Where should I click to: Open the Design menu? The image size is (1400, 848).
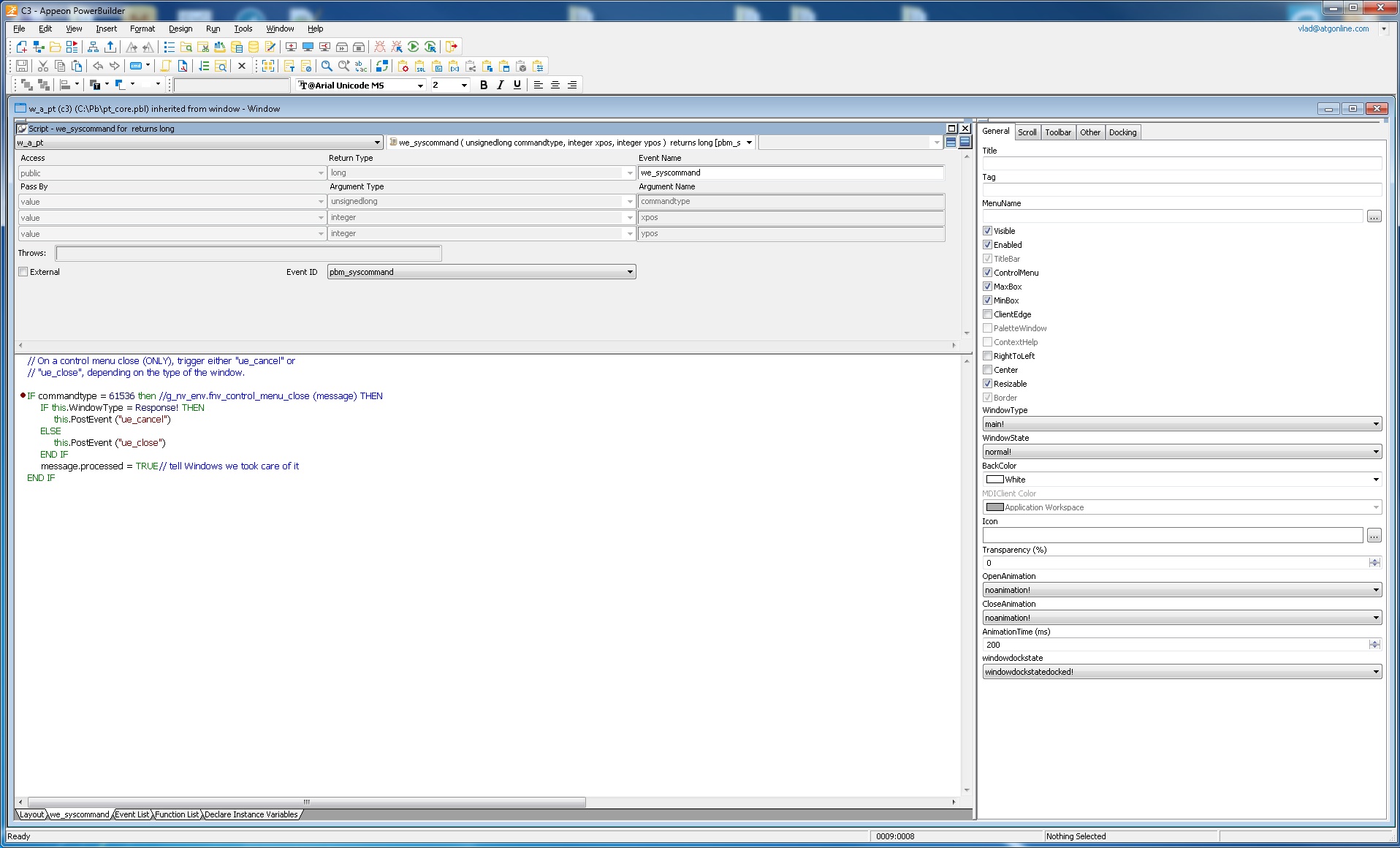click(180, 29)
